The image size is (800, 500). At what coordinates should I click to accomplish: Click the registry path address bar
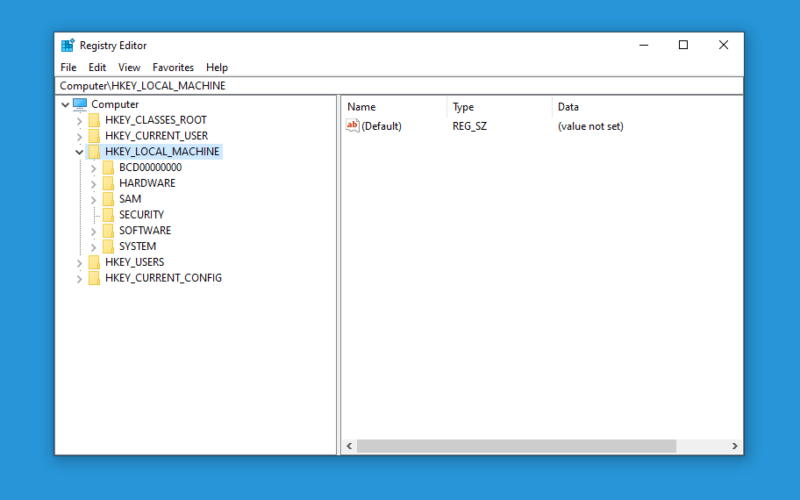point(399,86)
